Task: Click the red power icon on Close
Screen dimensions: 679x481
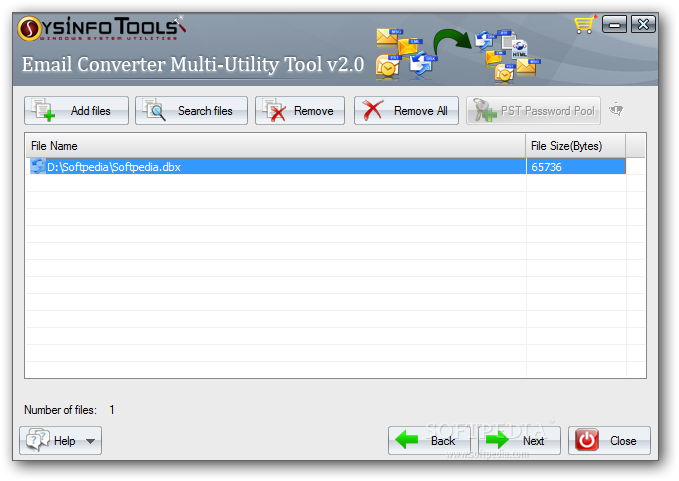Action: click(587, 440)
